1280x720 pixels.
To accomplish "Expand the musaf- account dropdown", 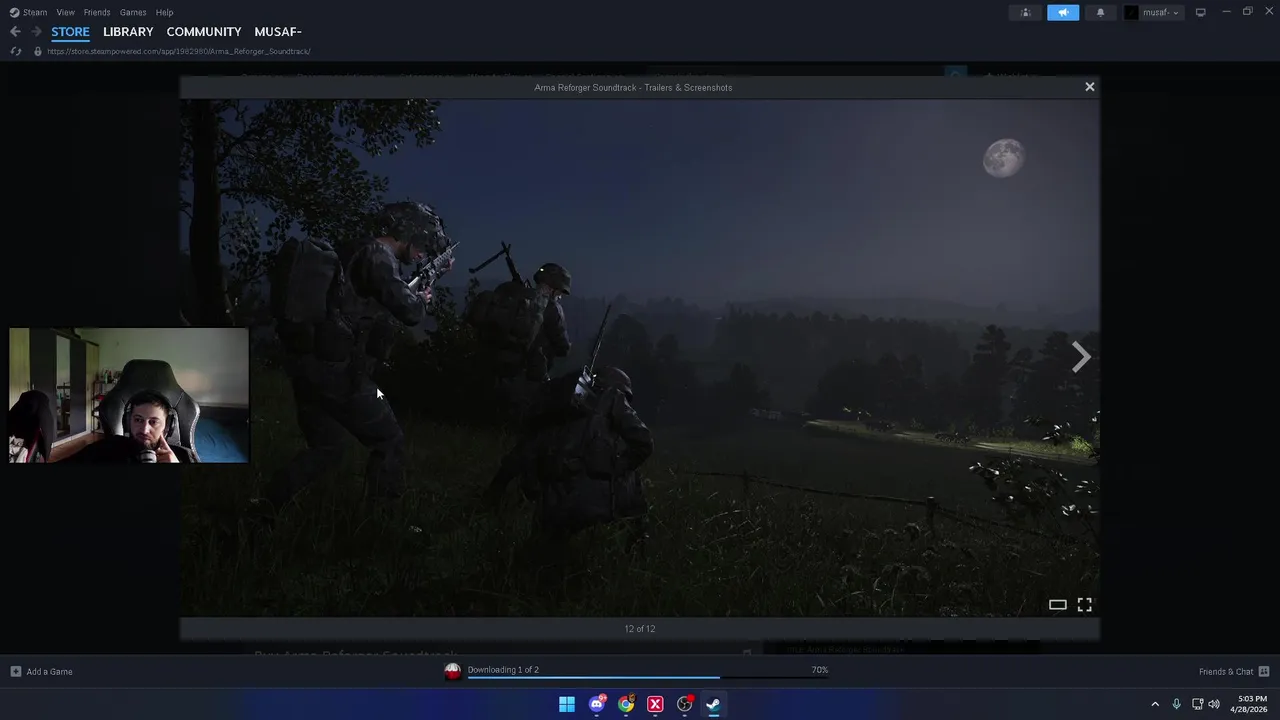I will (x=1153, y=12).
